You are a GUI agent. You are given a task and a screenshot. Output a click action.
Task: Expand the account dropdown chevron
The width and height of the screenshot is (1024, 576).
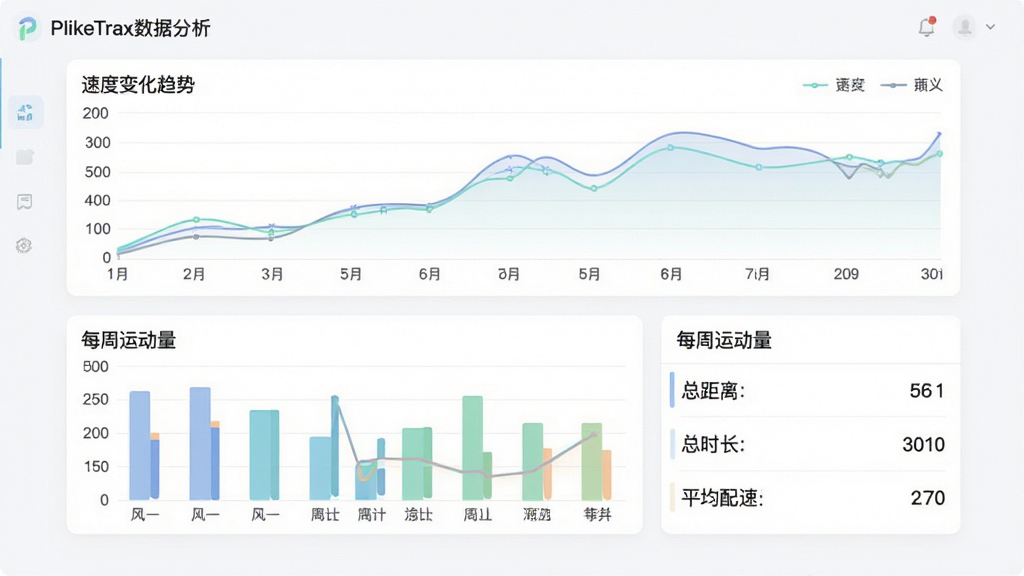pyautogui.click(x=990, y=27)
